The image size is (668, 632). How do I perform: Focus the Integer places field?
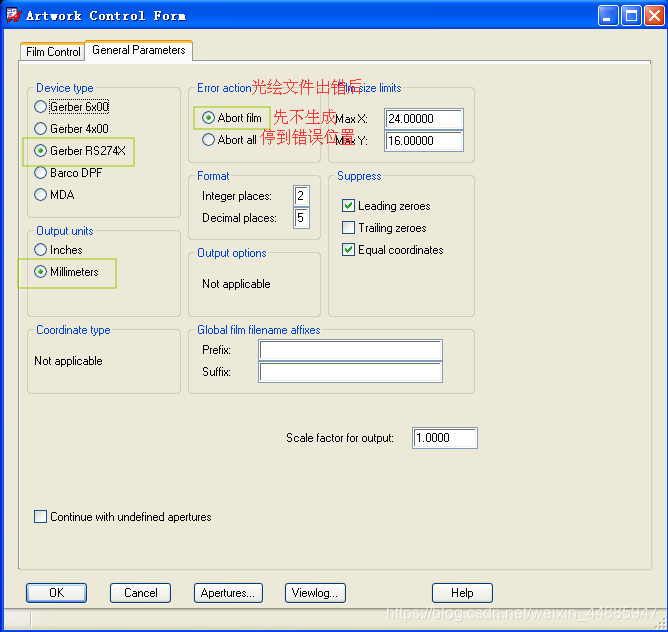[300, 196]
